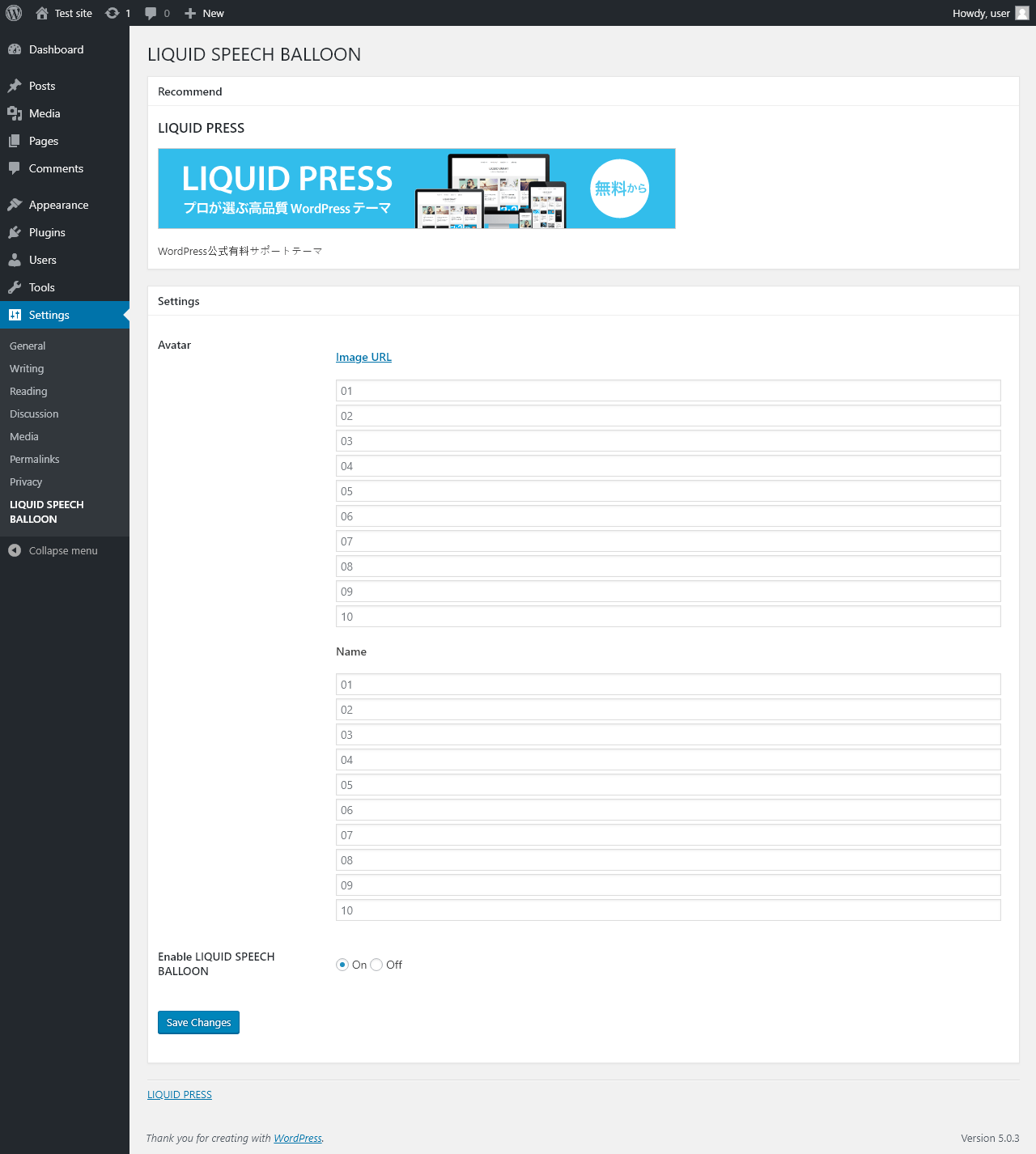Focus the Name 01 input field
1036x1154 pixels.
click(669, 685)
